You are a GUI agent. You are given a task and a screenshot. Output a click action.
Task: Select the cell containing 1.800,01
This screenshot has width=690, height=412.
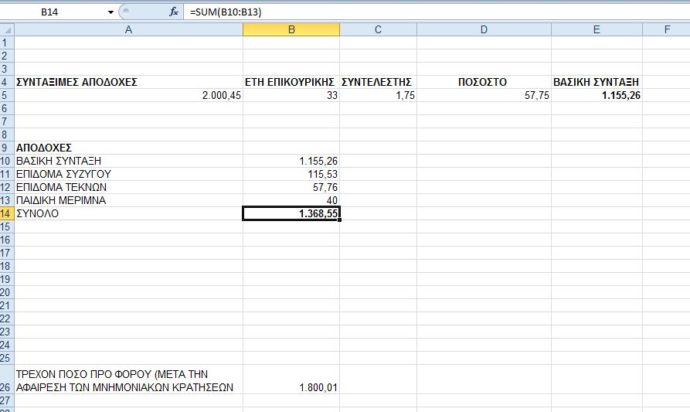pyautogui.click(x=291, y=388)
